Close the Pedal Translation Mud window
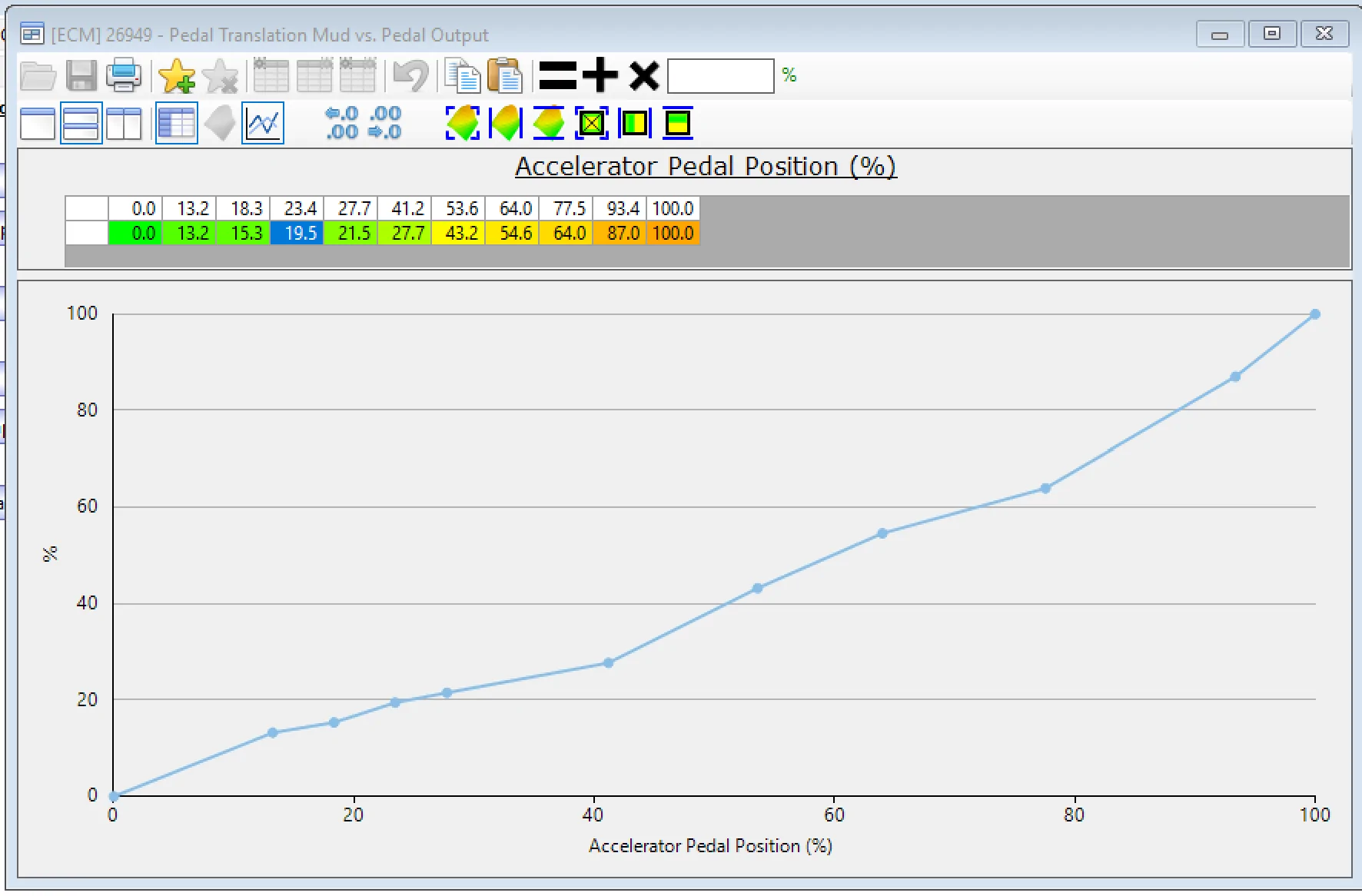The width and height of the screenshot is (1362, 896). click(x=1324, y=34)
